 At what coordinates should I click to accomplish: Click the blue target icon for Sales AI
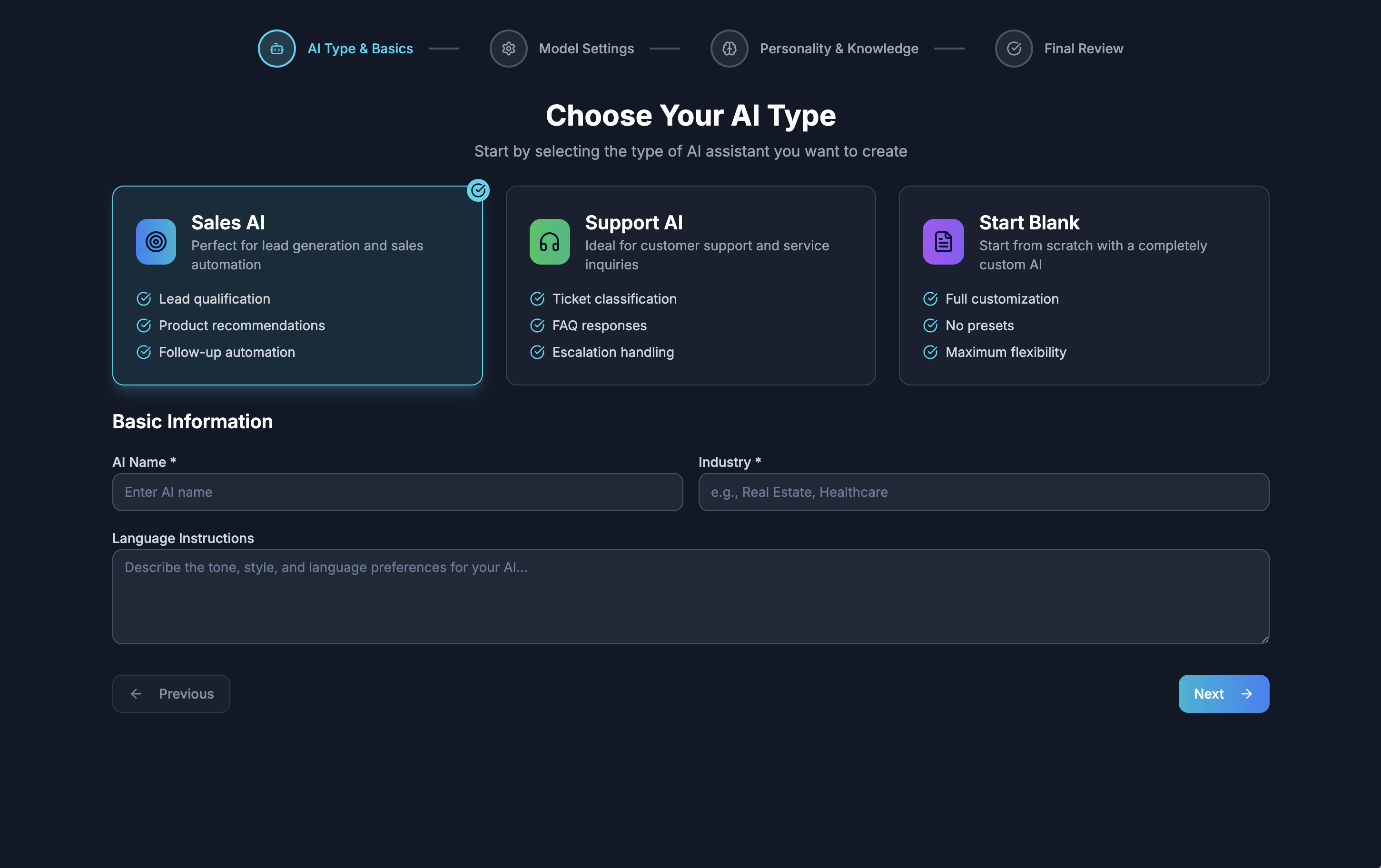(x=156, y=241)
